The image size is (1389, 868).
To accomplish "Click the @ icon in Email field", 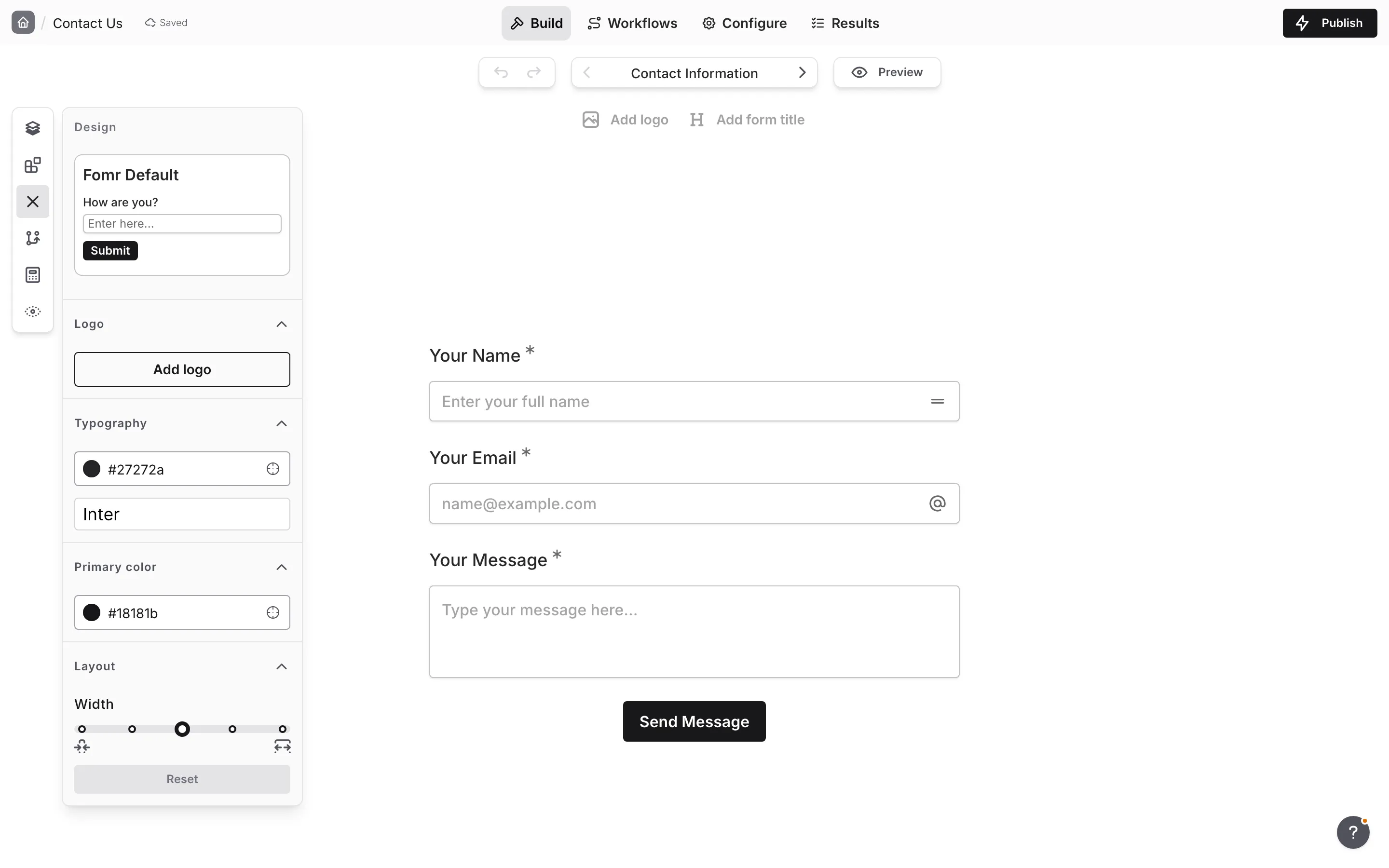I will coord(937,503).
